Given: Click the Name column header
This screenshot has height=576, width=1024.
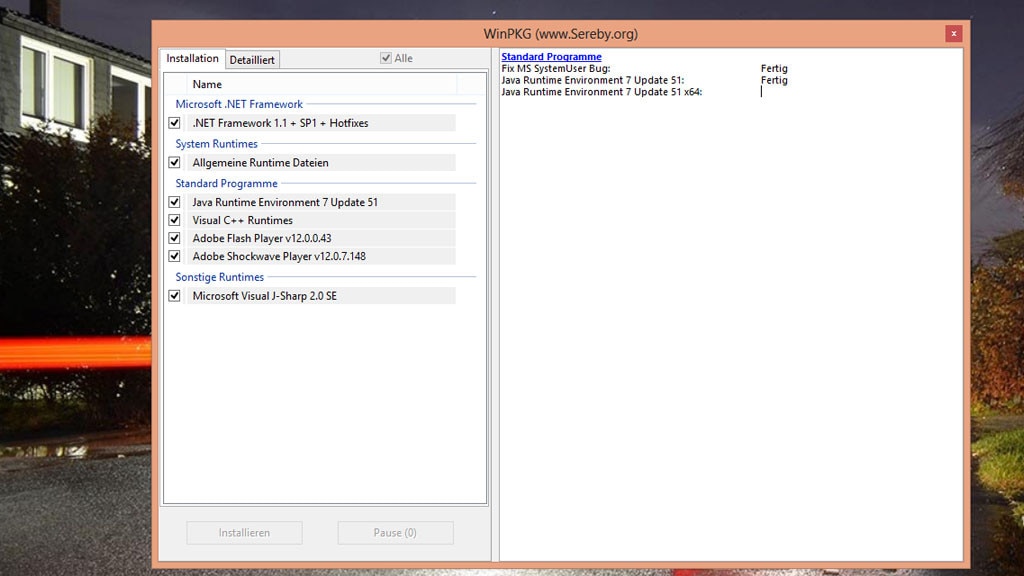Looking at the screenshot, I should point(321,84).
